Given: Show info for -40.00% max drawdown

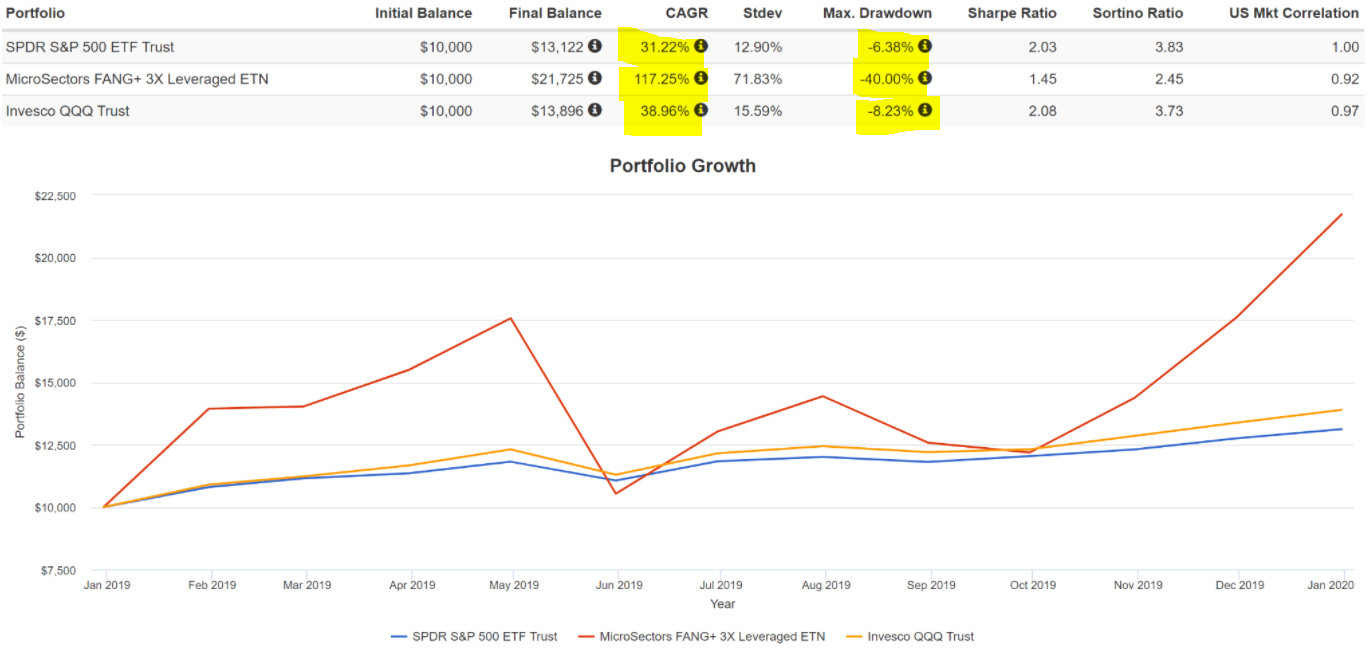Looking at the screenshot, I should tap(925, 78).
